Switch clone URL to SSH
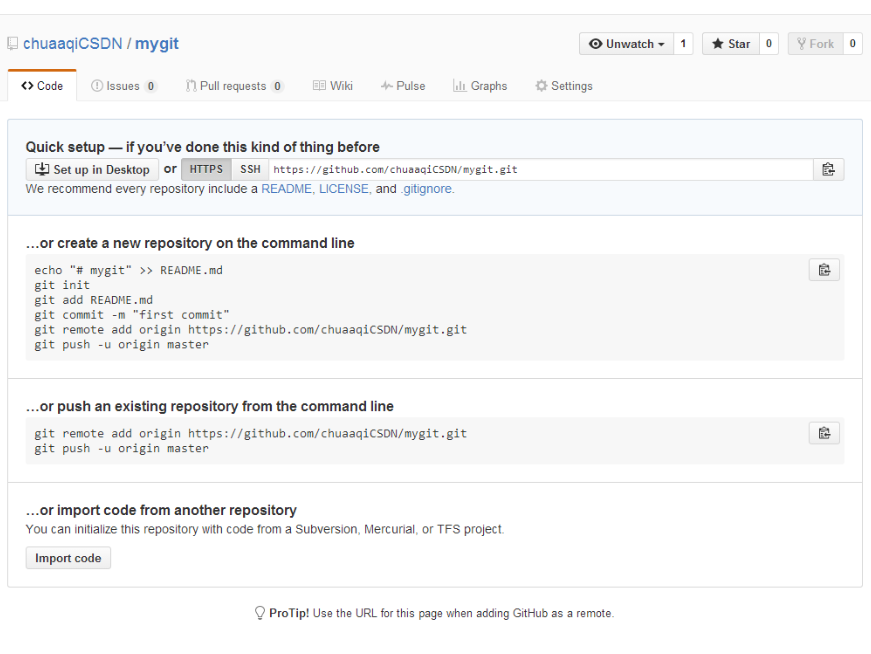 [250, 169]
